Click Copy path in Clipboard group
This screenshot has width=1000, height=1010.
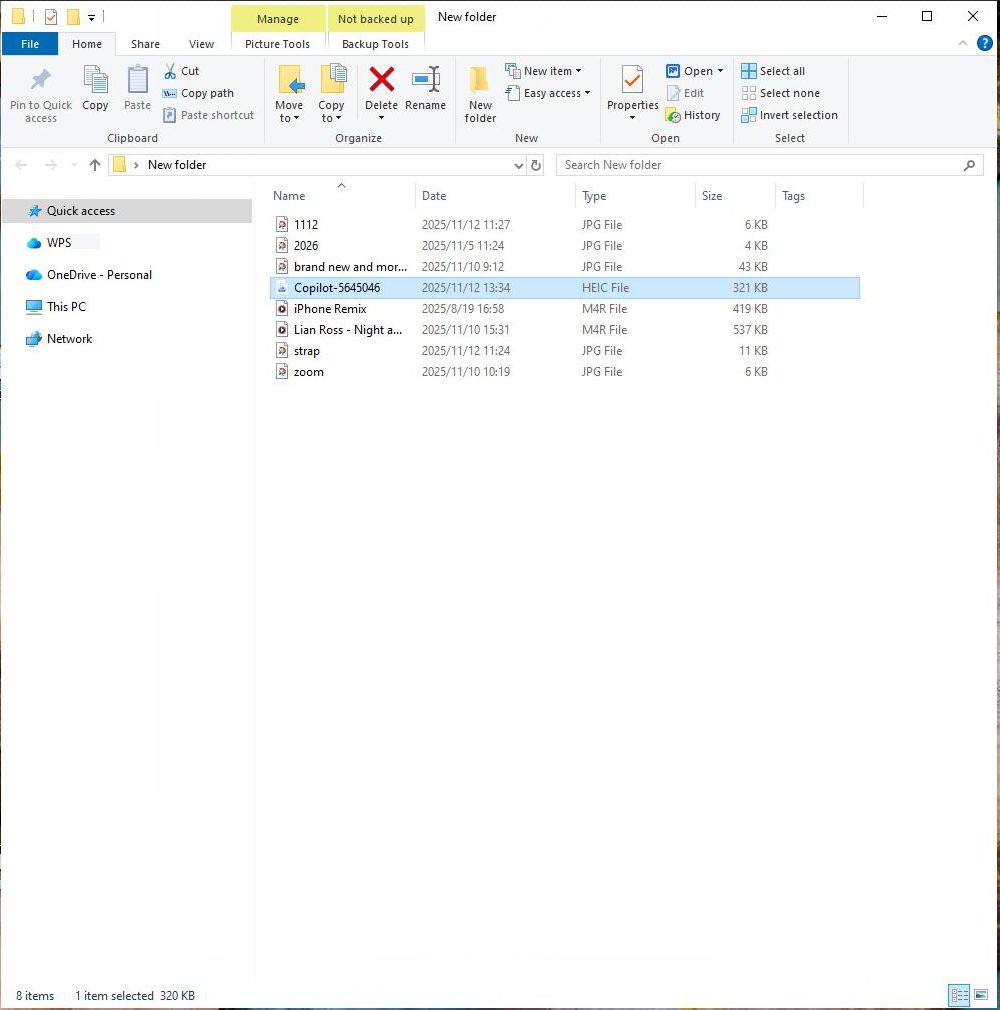click(197, 93)
